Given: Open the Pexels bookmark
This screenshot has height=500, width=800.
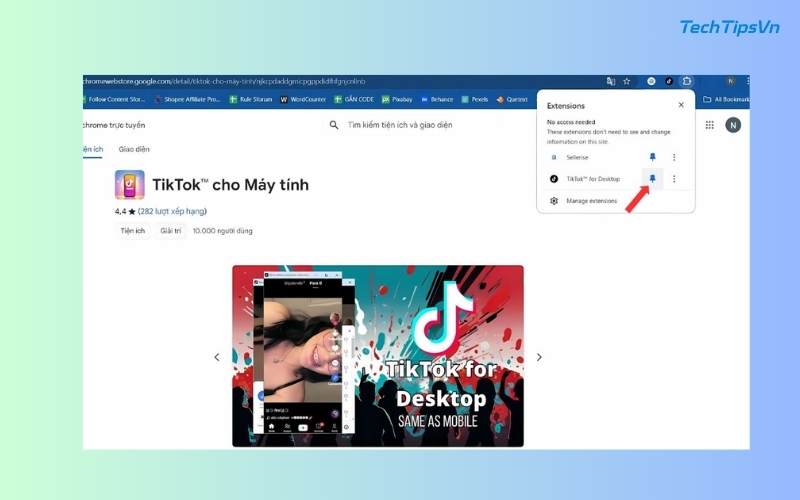Looking at the screenshot, I should pos(475,99).
